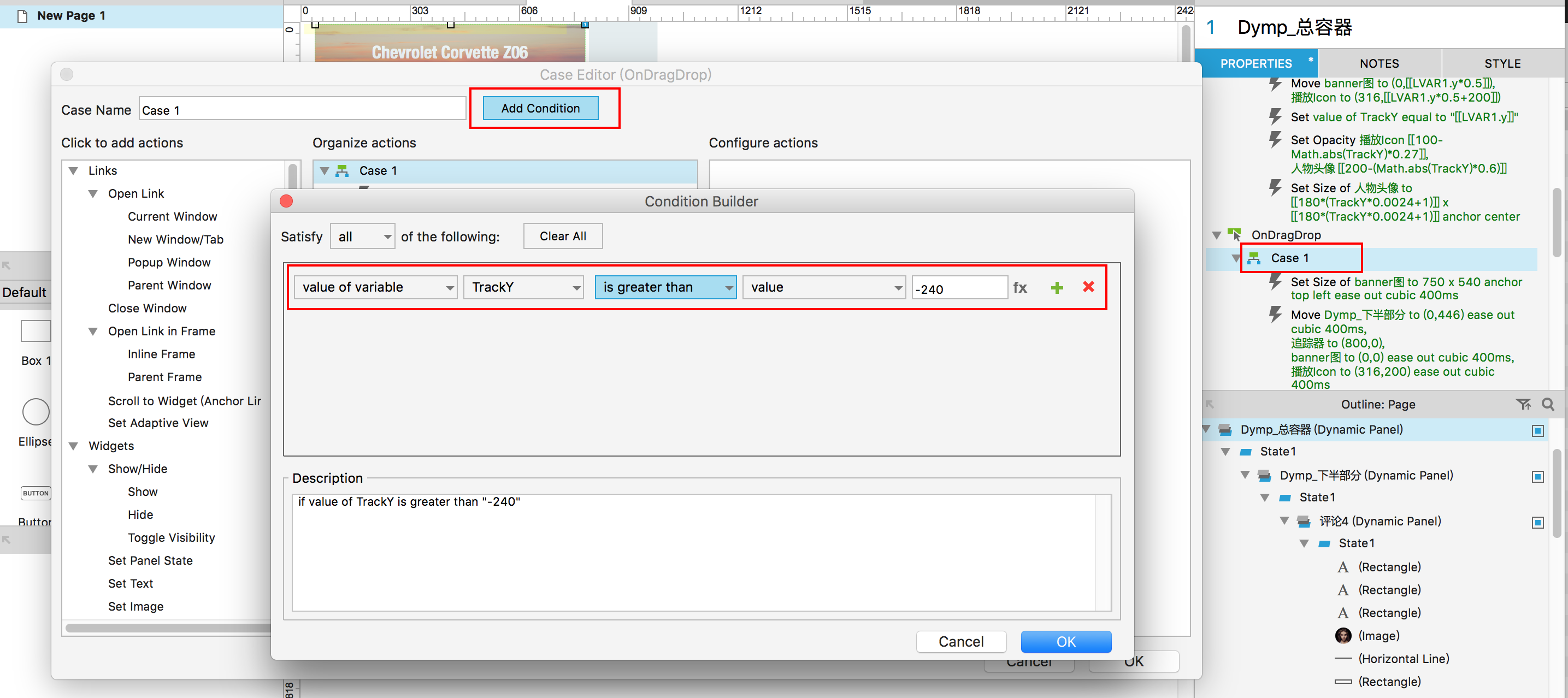Viewport: 1568px width, 698px height.
Task: Open the 'is greater than' comparison dropdown
Action: click(x=665, y=287)
